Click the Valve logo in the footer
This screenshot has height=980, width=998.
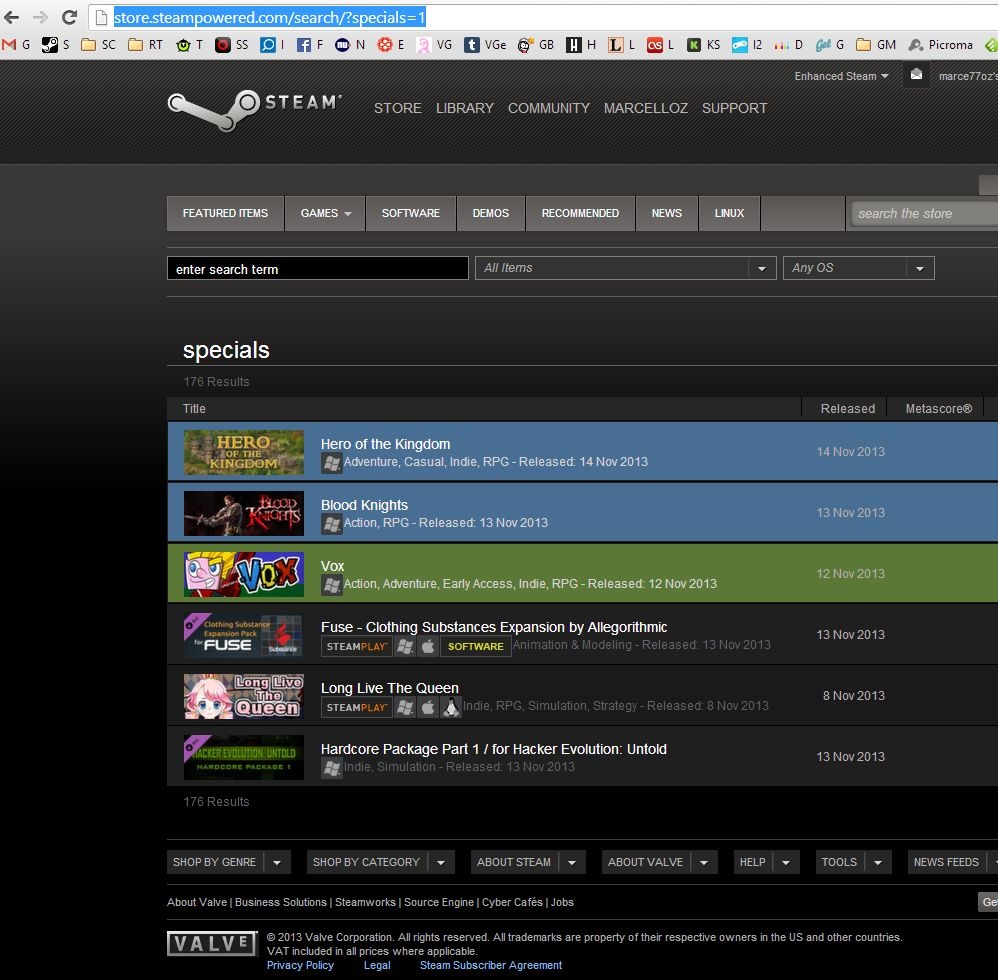point(212,943)
